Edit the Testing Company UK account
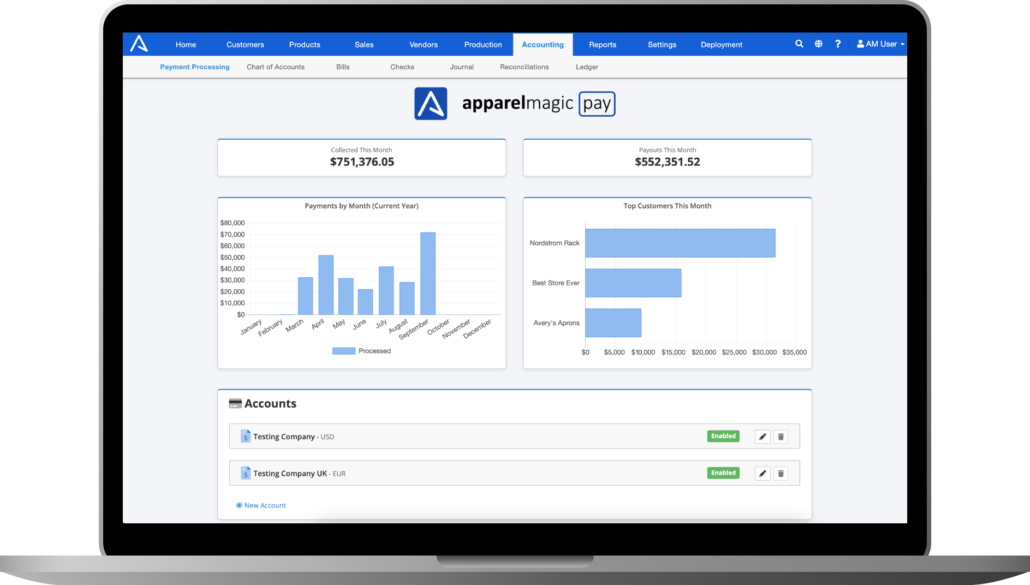Screen dimensions: 1030x585 [x=762, y=473]
